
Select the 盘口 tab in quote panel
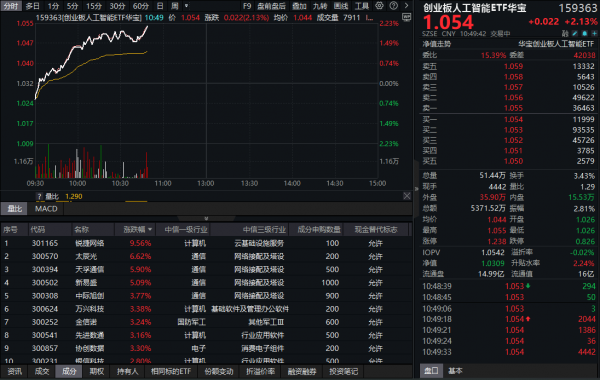[x=431, y=370]
